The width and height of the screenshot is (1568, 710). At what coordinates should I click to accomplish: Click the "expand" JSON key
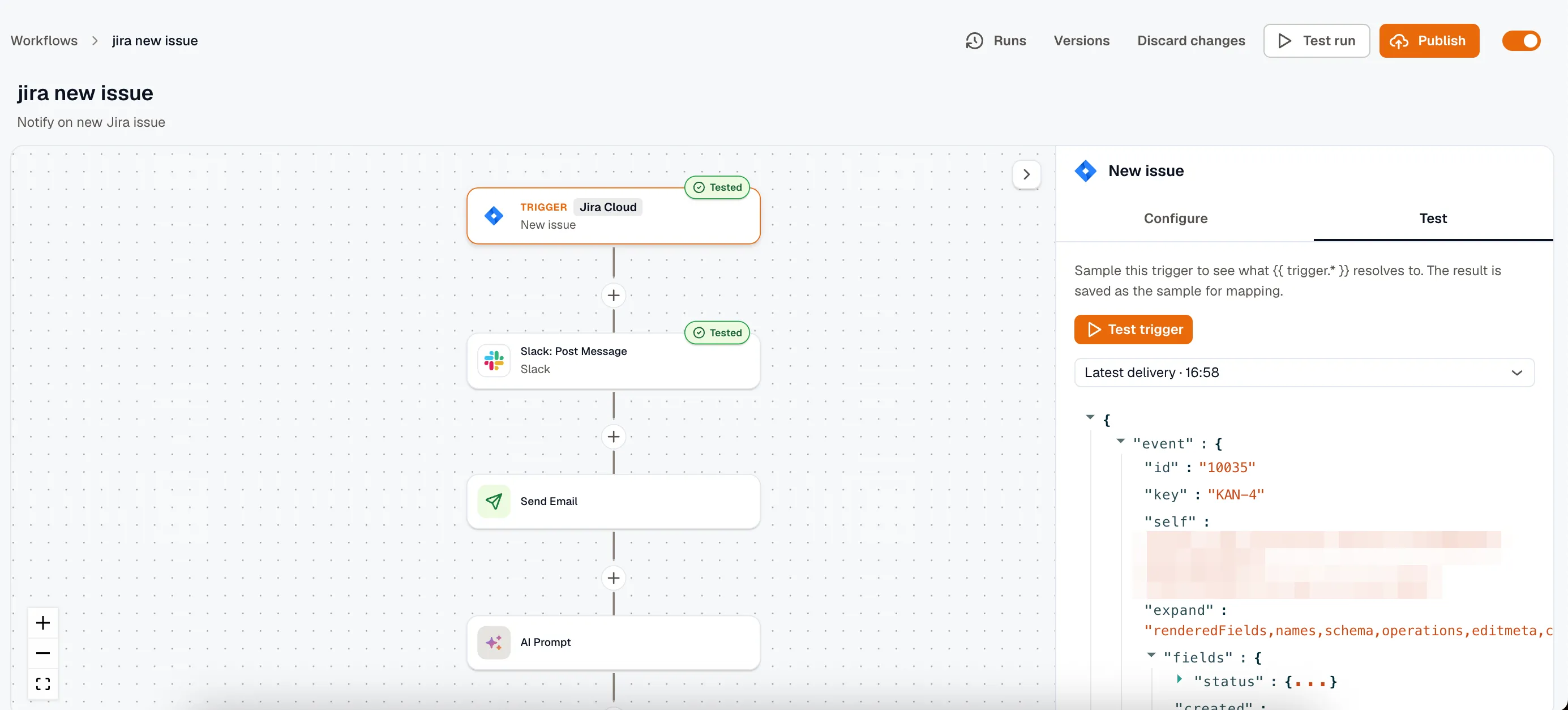(1178, 610)
